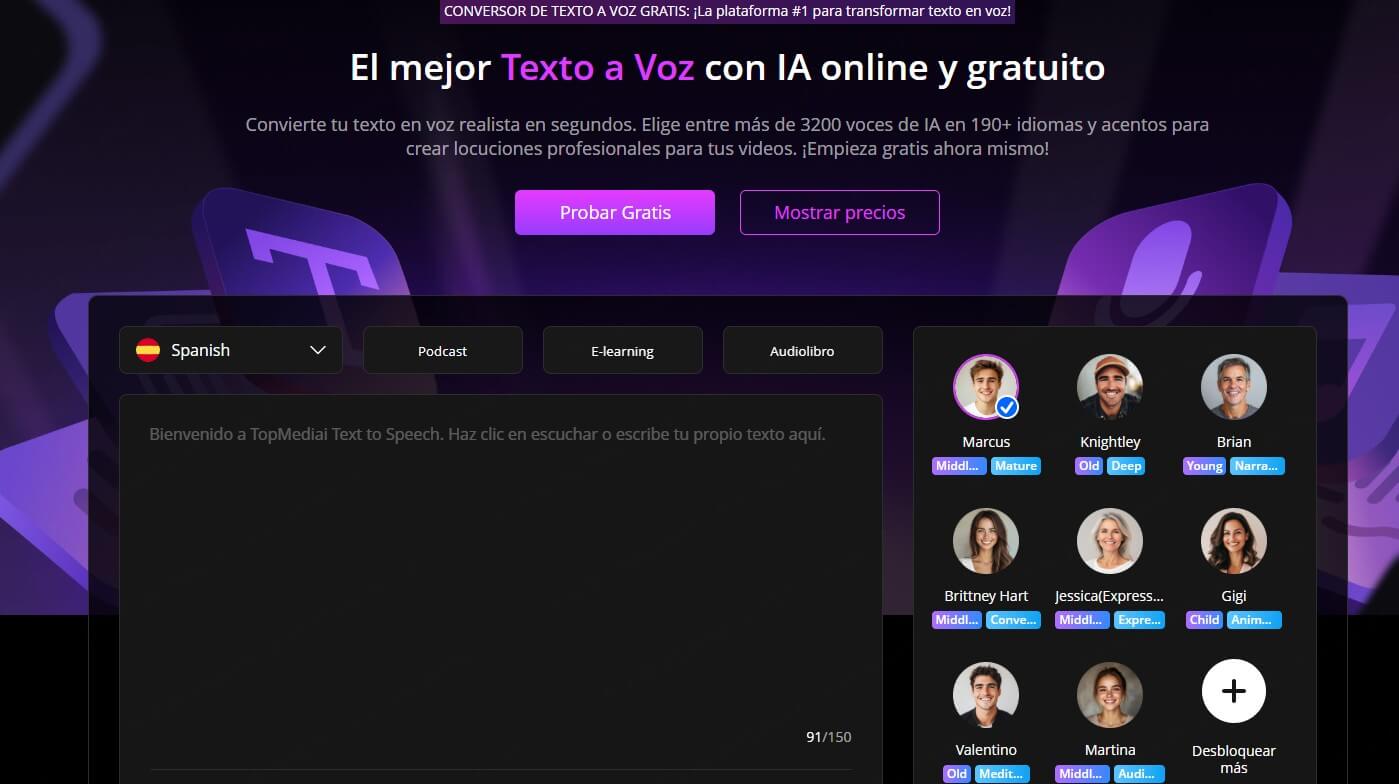
Task: Click the blue checkmark badge on Marcus
Action: (x=1007, y=407)
